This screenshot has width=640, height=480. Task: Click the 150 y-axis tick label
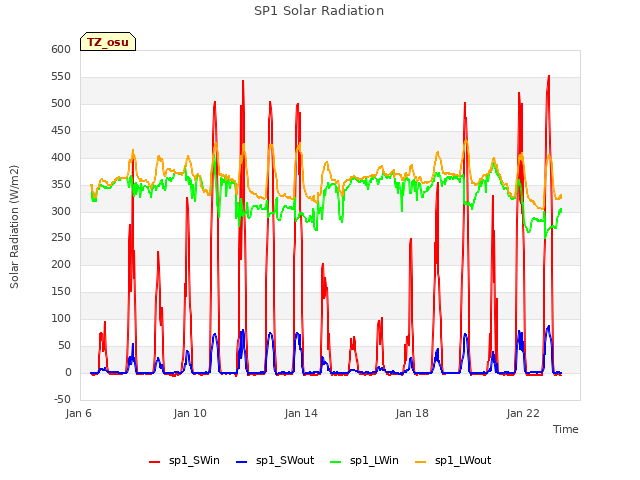(61, 291)
